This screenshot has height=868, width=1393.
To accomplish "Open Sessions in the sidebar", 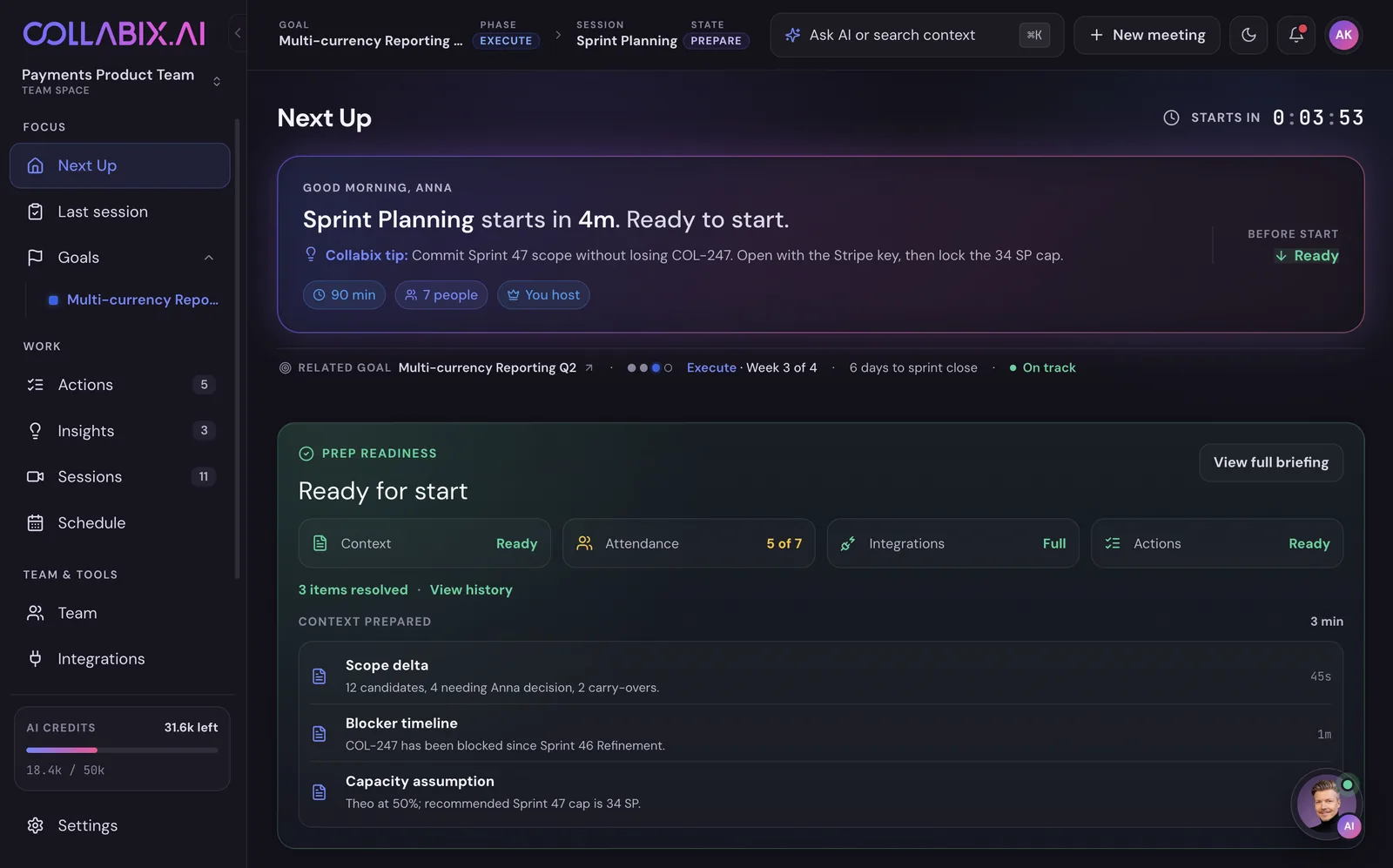I will tap(120, 477).
